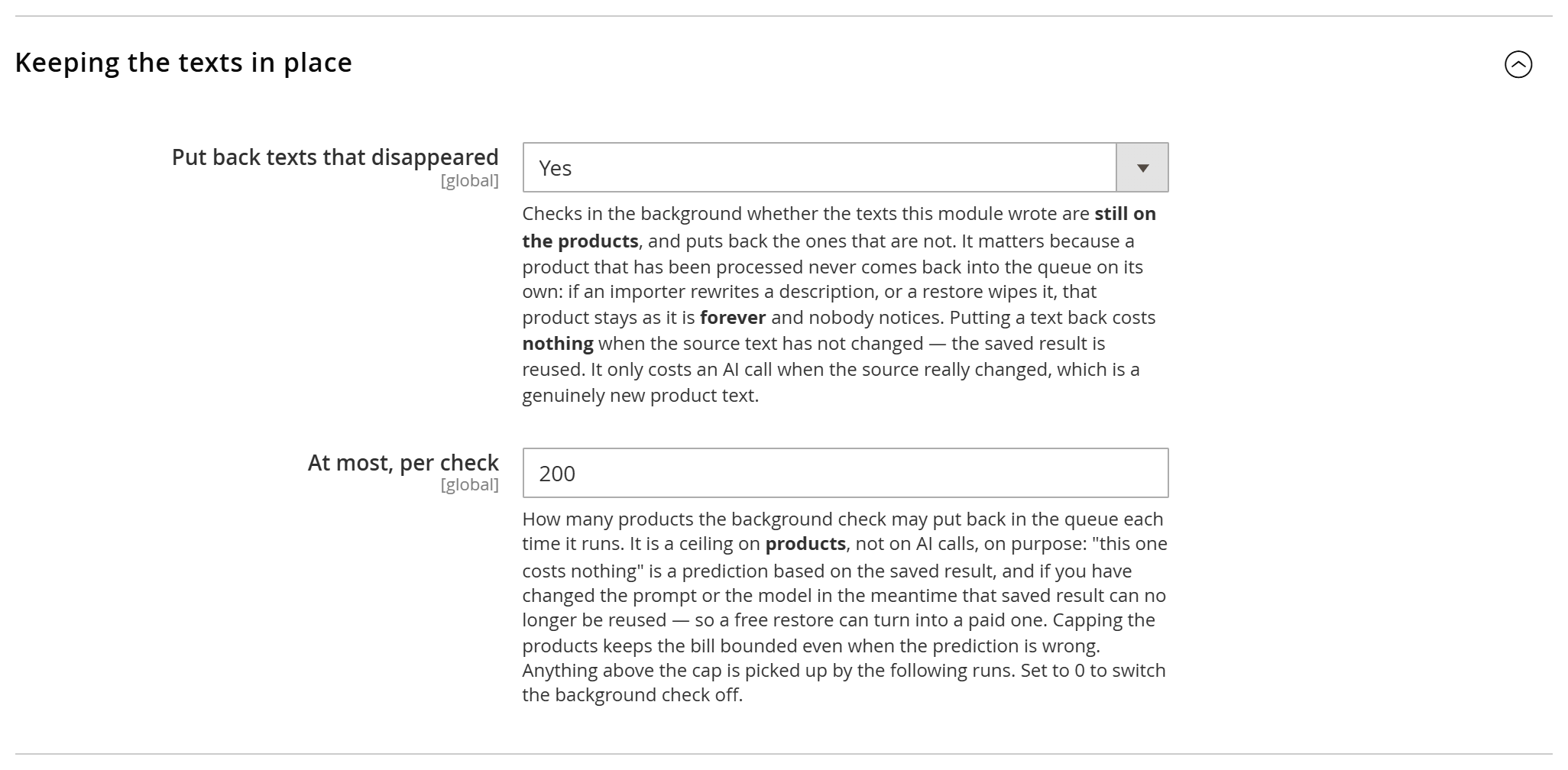Click the bold word "products" in the ceiling note
The height and width of the screenshot is (770, 1568).
tap(805, 544)
